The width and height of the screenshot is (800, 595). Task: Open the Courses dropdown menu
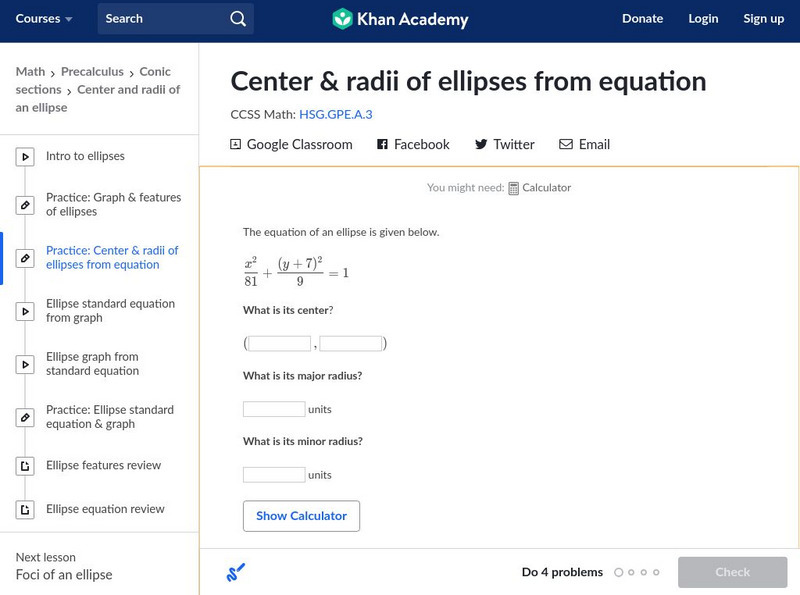[44, 19]
